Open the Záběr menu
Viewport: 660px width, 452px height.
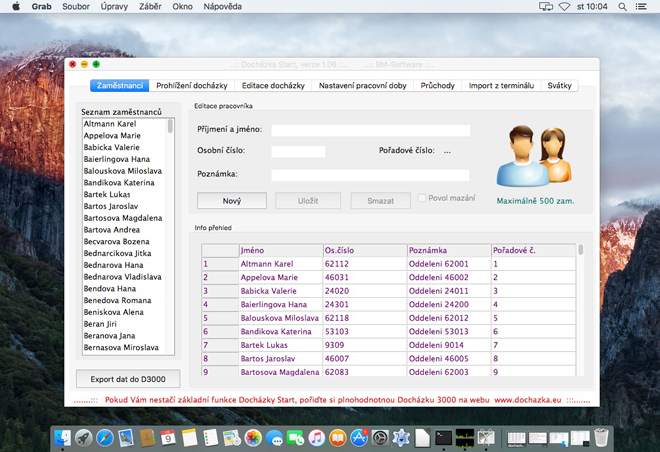pos(150,6)
